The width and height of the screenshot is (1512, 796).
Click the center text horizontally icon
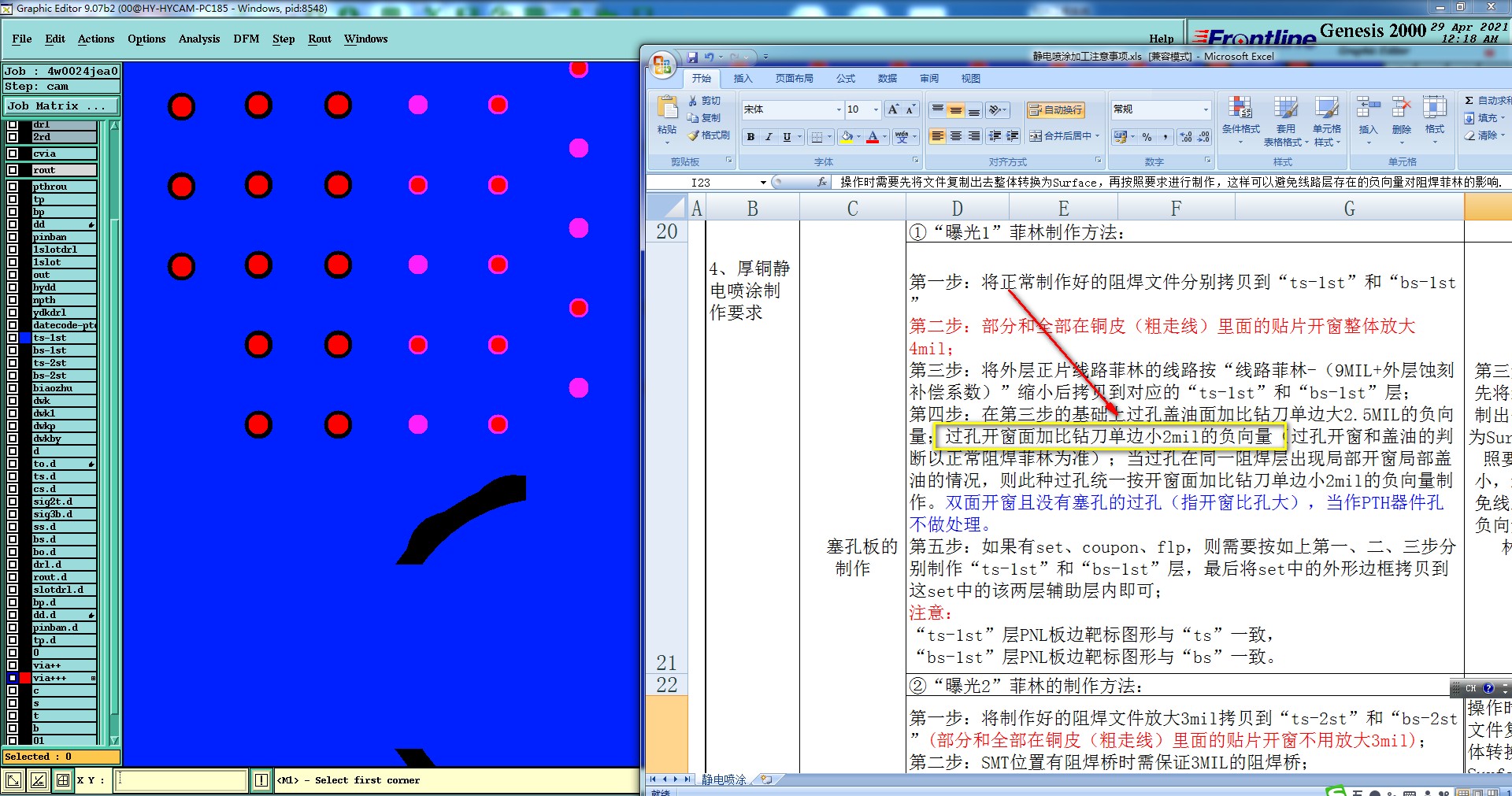click(x=955, y=136)
